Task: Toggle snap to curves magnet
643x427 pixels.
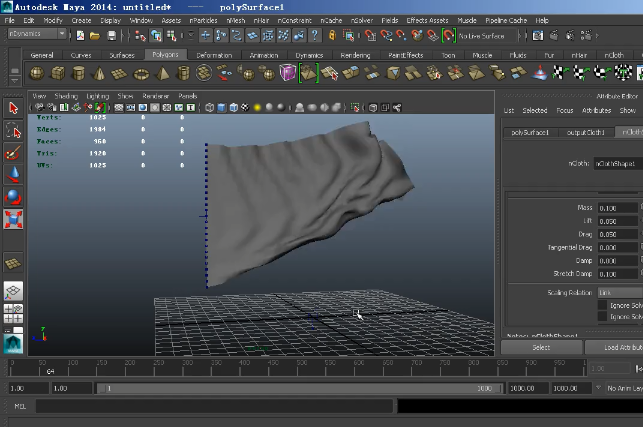Action: (386, 36)
